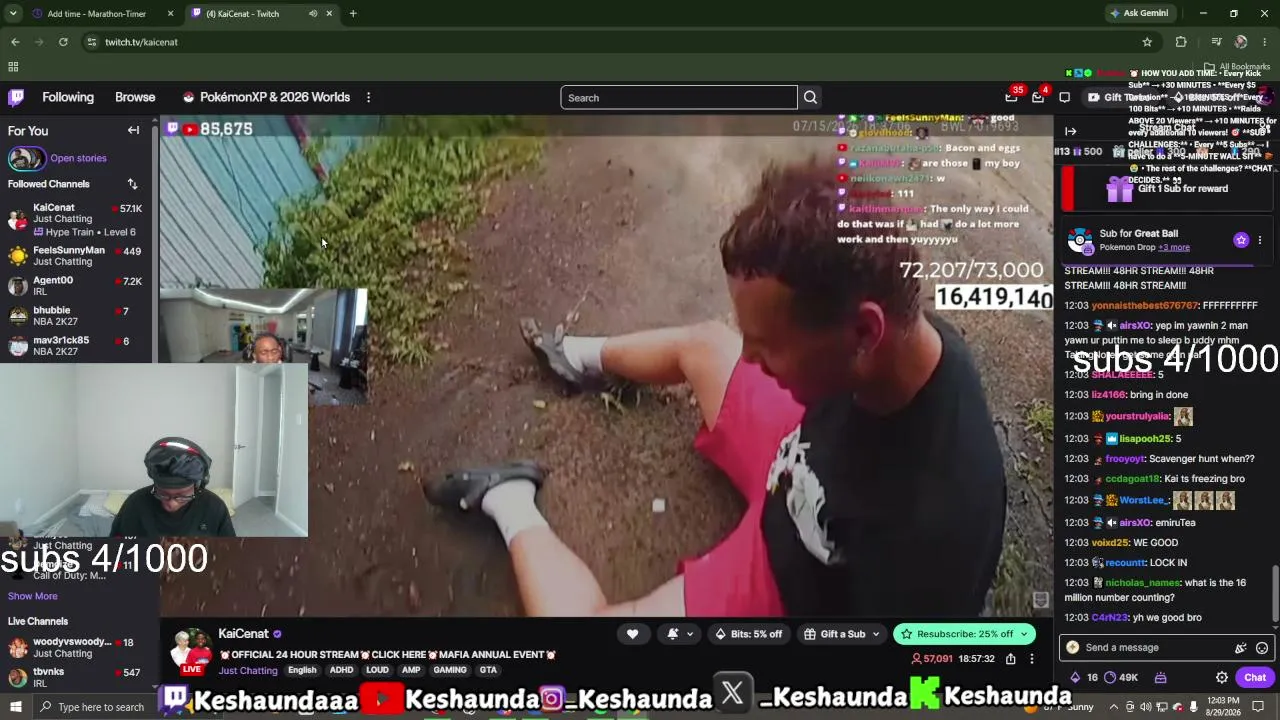
Task: Open a new Chrome tab
Action: click(353, 14)
